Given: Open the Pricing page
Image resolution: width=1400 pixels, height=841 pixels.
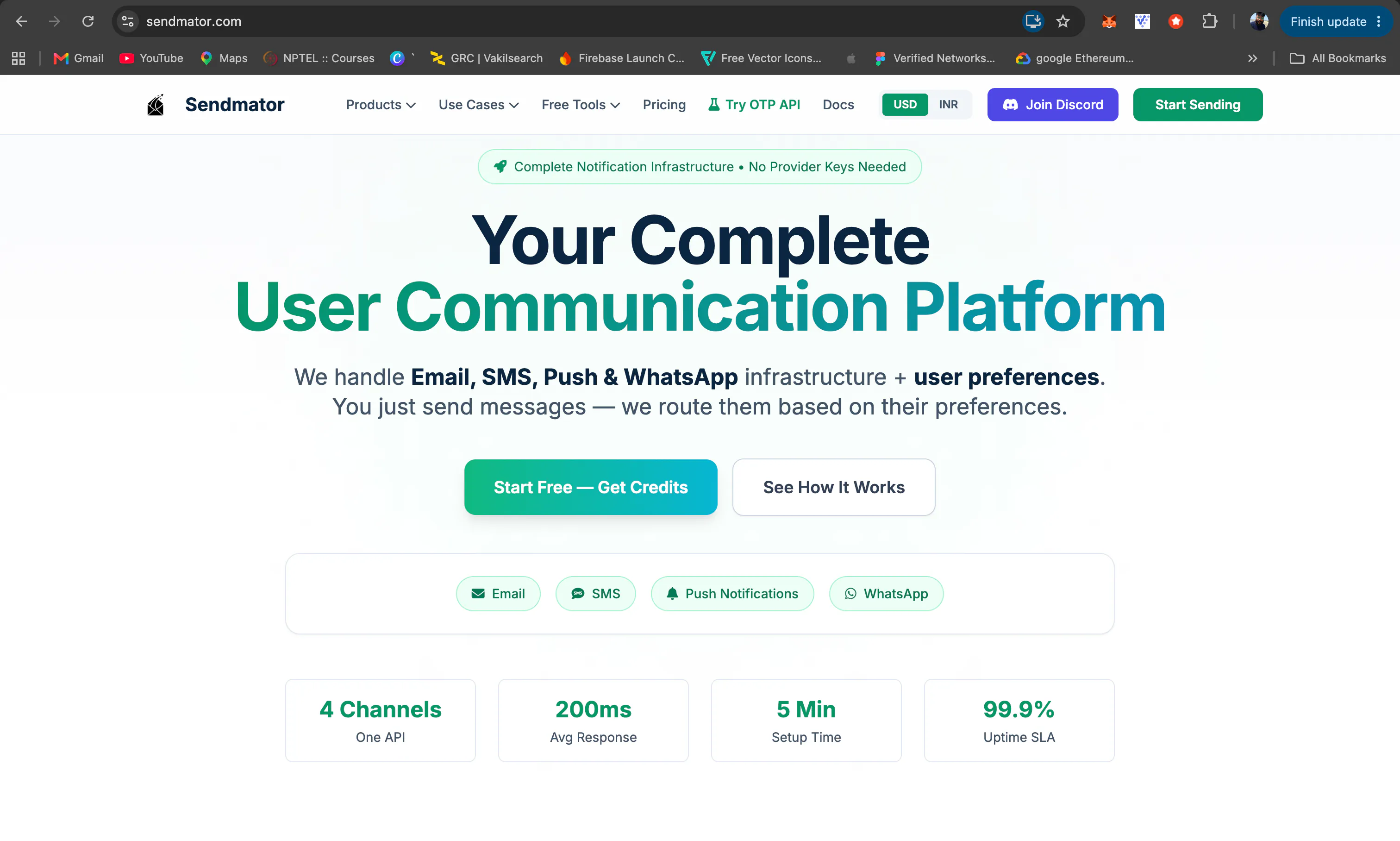Looking at the screenshot, I should point(664,105).
